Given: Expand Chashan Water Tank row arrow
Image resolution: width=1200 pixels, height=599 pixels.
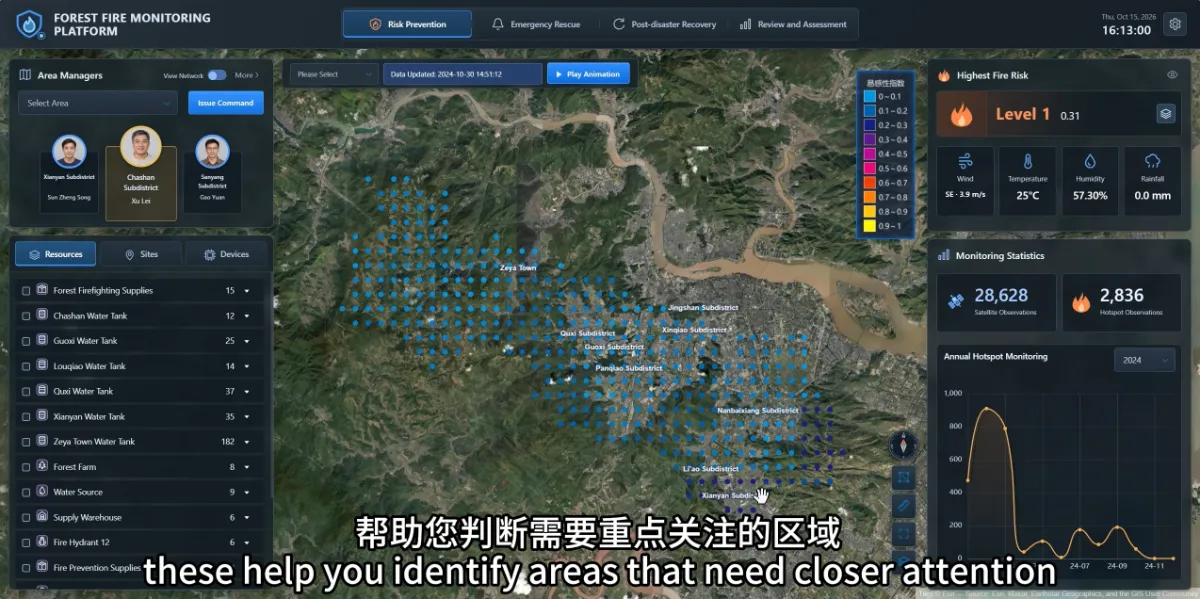Looking at the screenshot, I should coord(247,316).
